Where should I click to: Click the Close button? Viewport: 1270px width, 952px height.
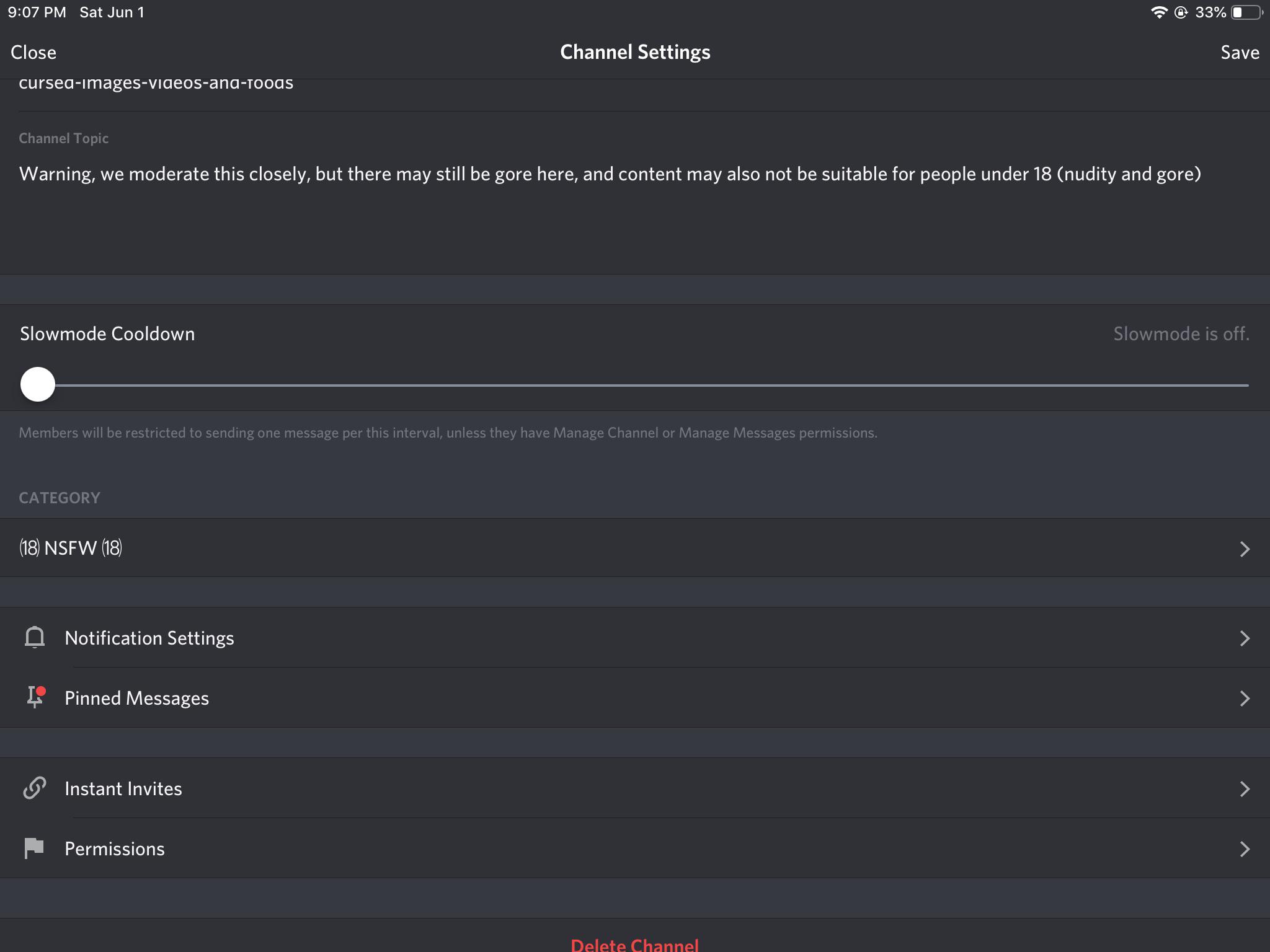(x=33, y=52)
